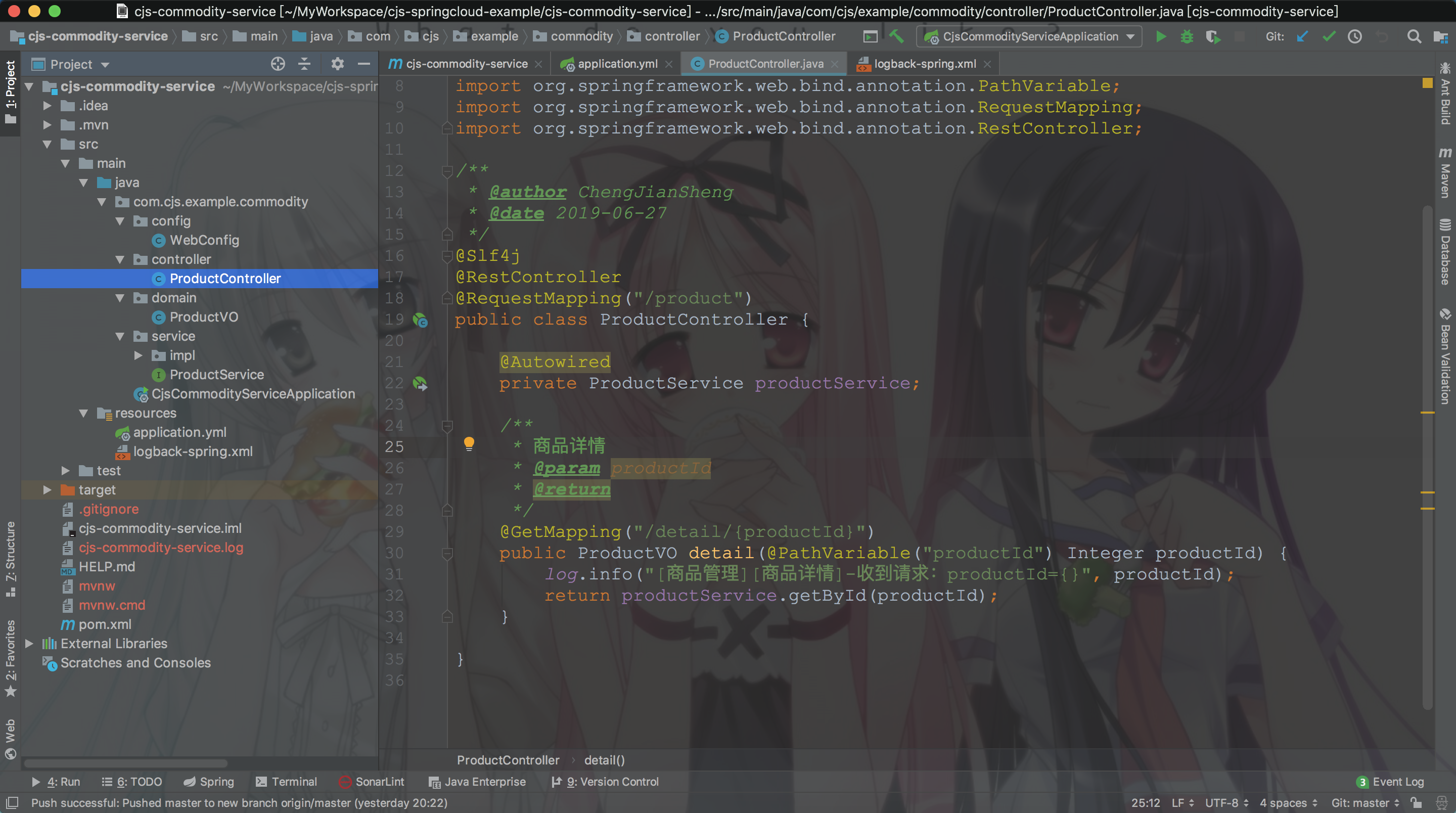
Task: Click the Build project hammer icon
Action: 896,37
